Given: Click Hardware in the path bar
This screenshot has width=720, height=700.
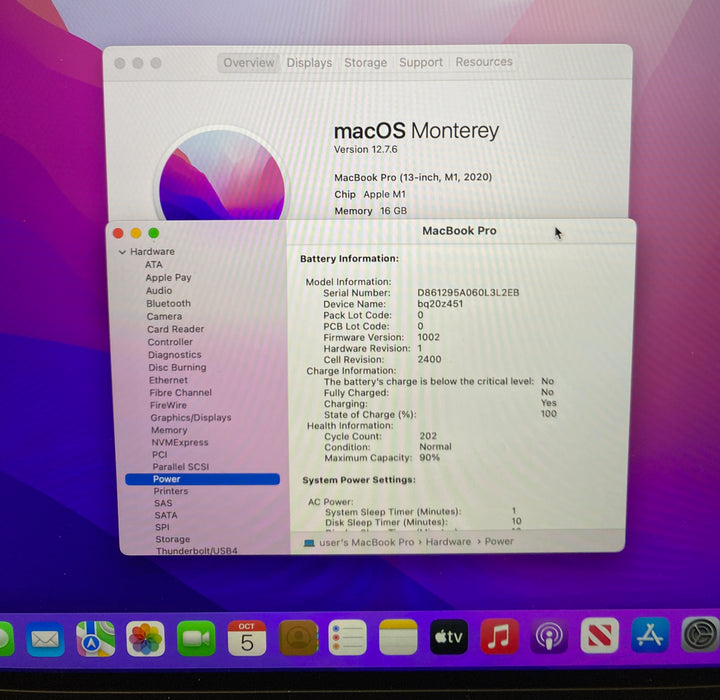Looking at the screenshot, I should point(448,542).
